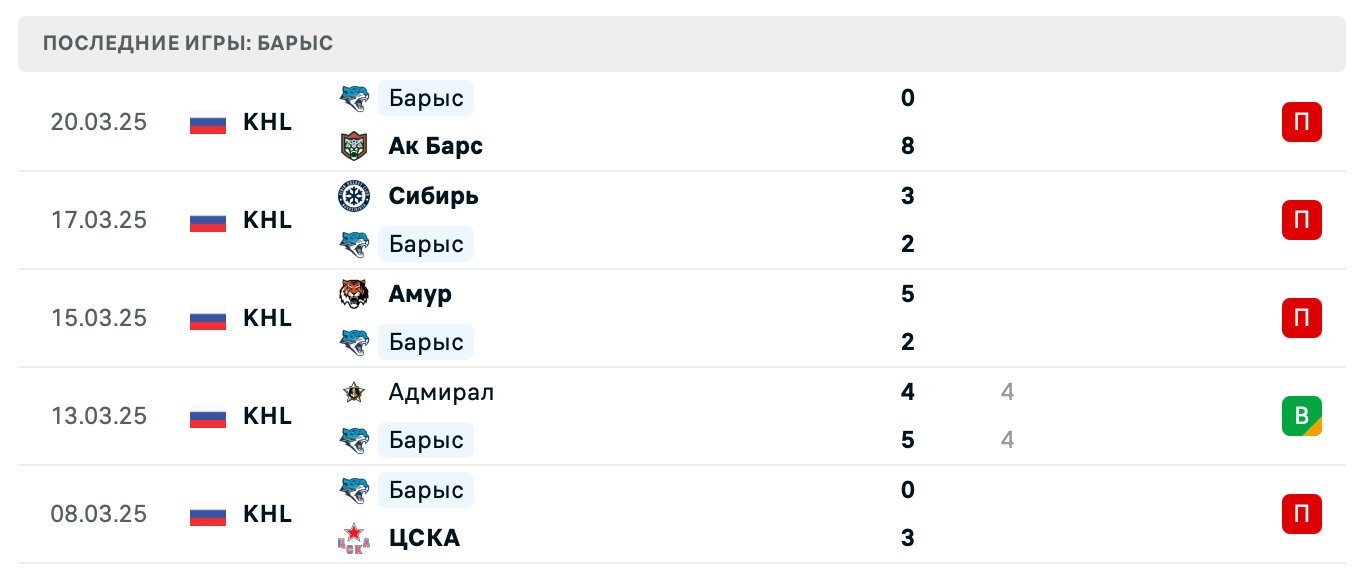The width and height of the screenshot is (1364, 580).
Task: Open the Сибирь club emblem
Action: click(355, 196)
